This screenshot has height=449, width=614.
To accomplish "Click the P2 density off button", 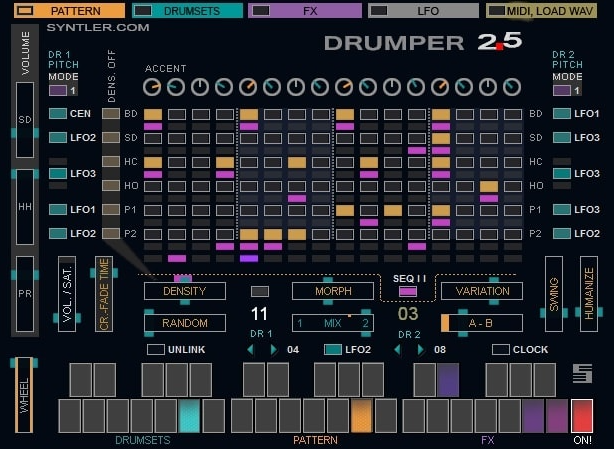I will click(111, 233).
